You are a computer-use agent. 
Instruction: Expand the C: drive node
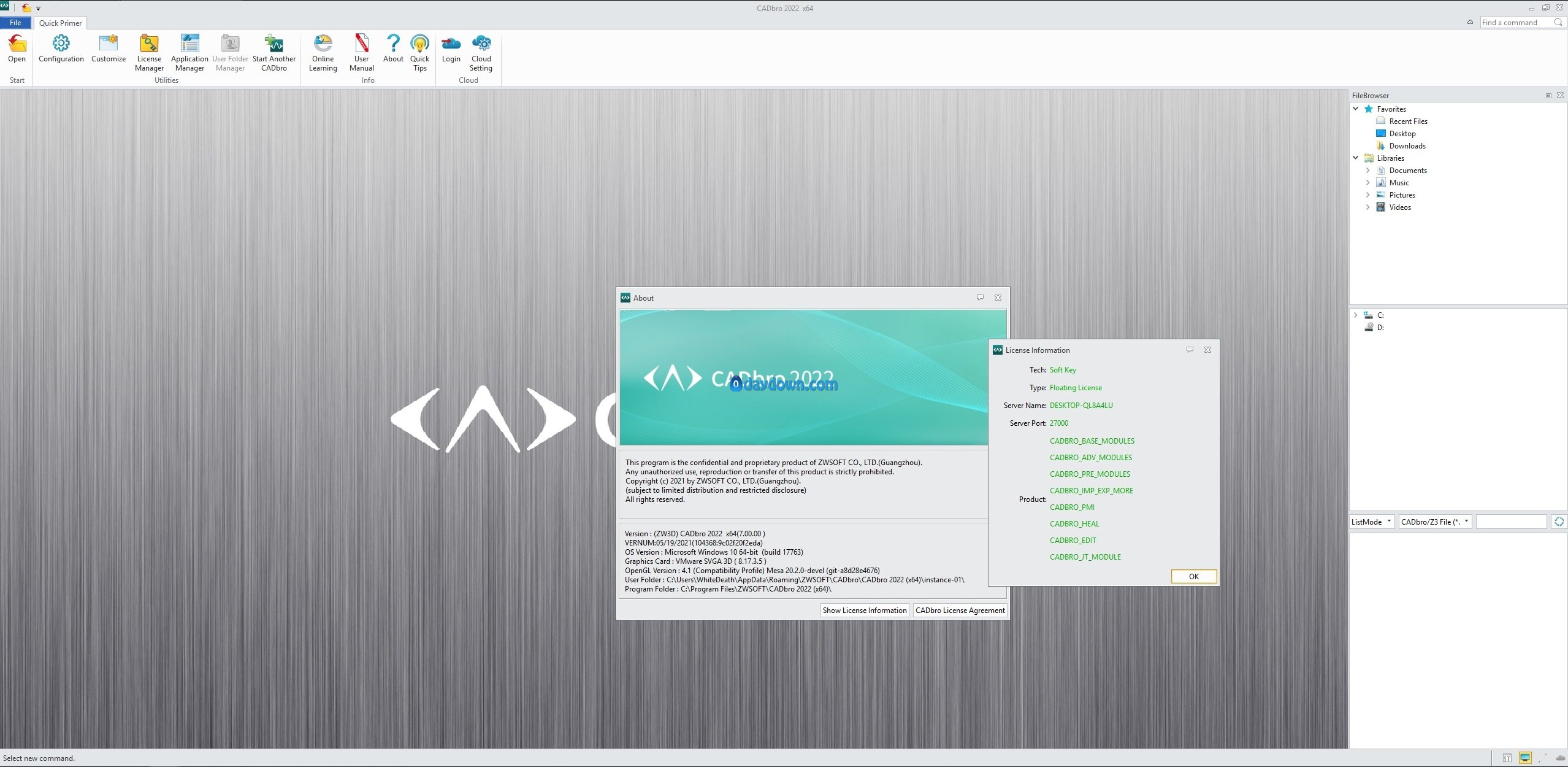1355,315
